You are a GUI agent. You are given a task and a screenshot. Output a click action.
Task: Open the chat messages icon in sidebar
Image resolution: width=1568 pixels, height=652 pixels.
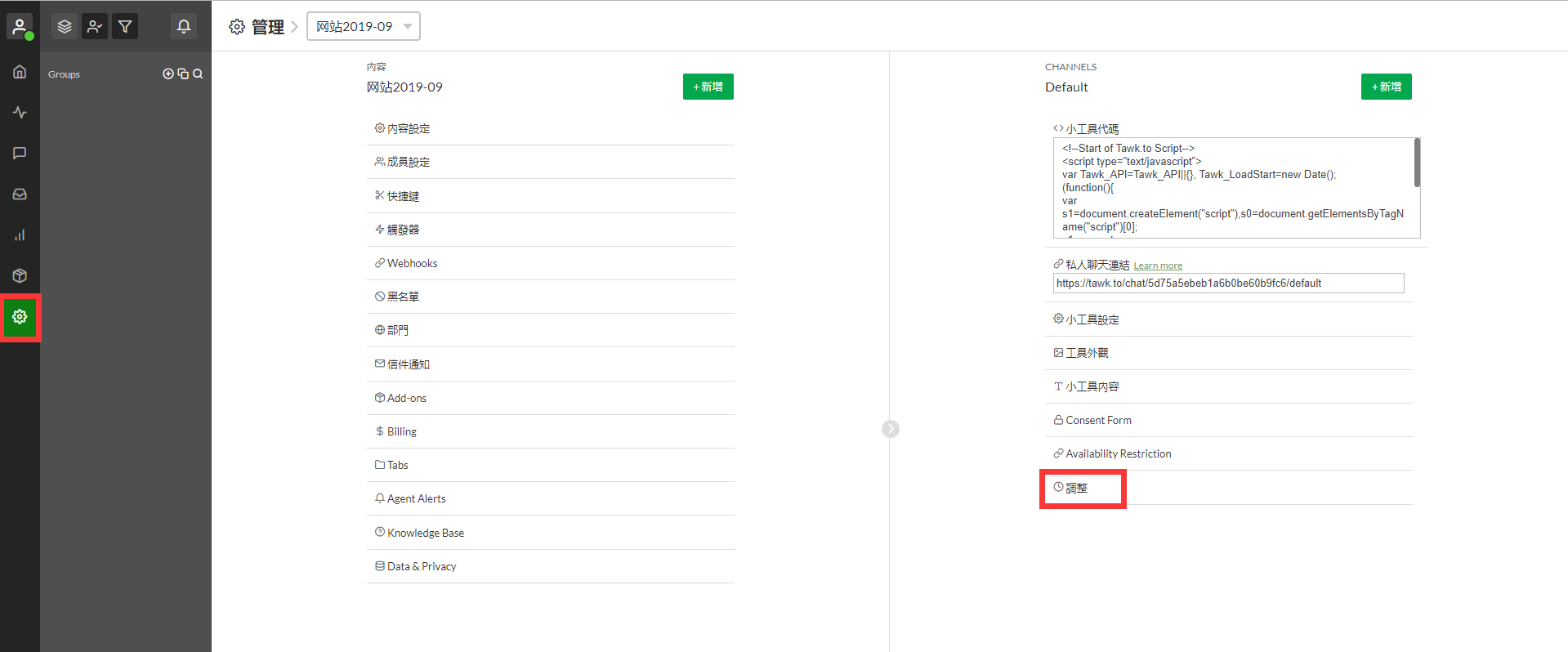coord(20,154)
